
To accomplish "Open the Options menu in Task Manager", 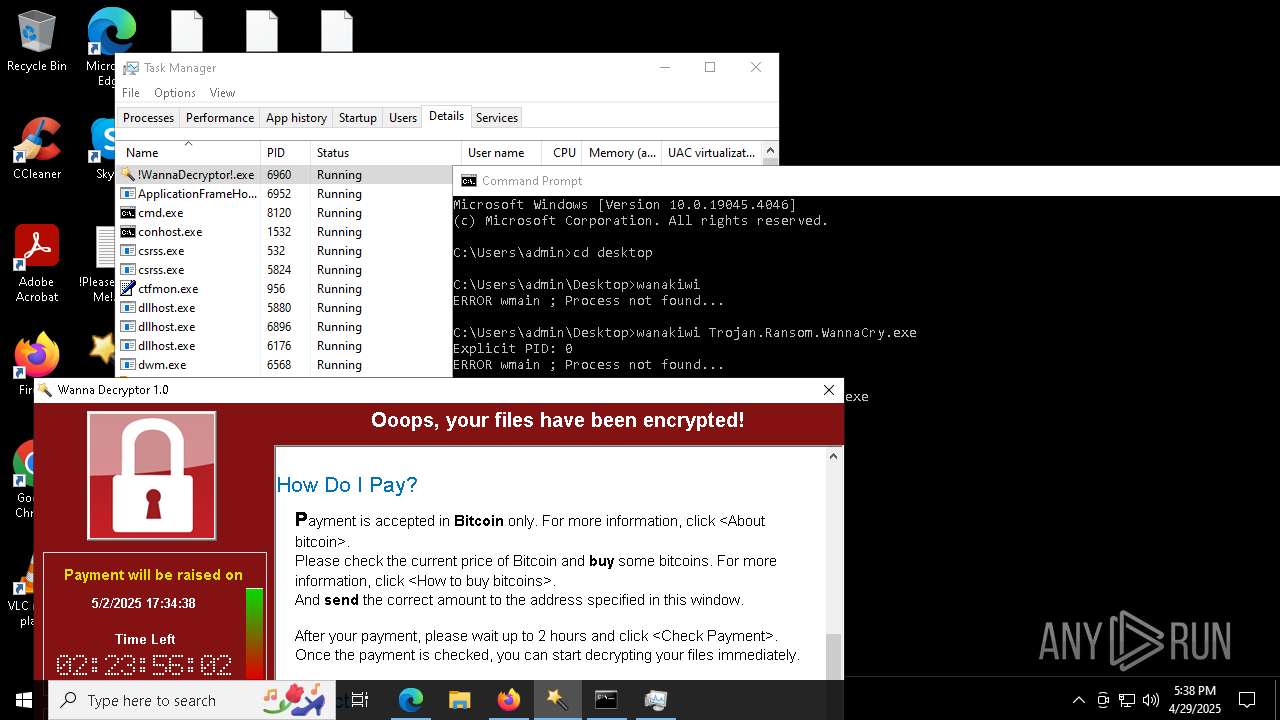I will point(175,93).
